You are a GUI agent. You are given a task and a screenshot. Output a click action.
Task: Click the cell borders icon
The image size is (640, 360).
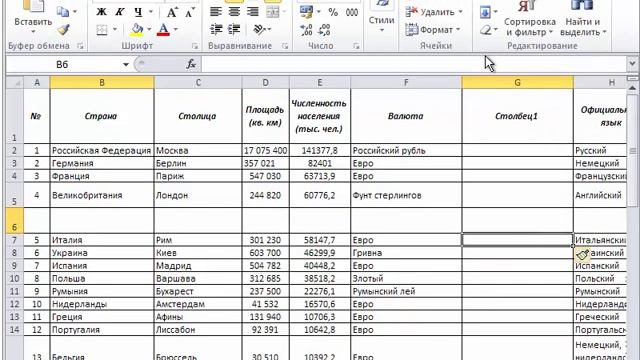coord(102,29)
